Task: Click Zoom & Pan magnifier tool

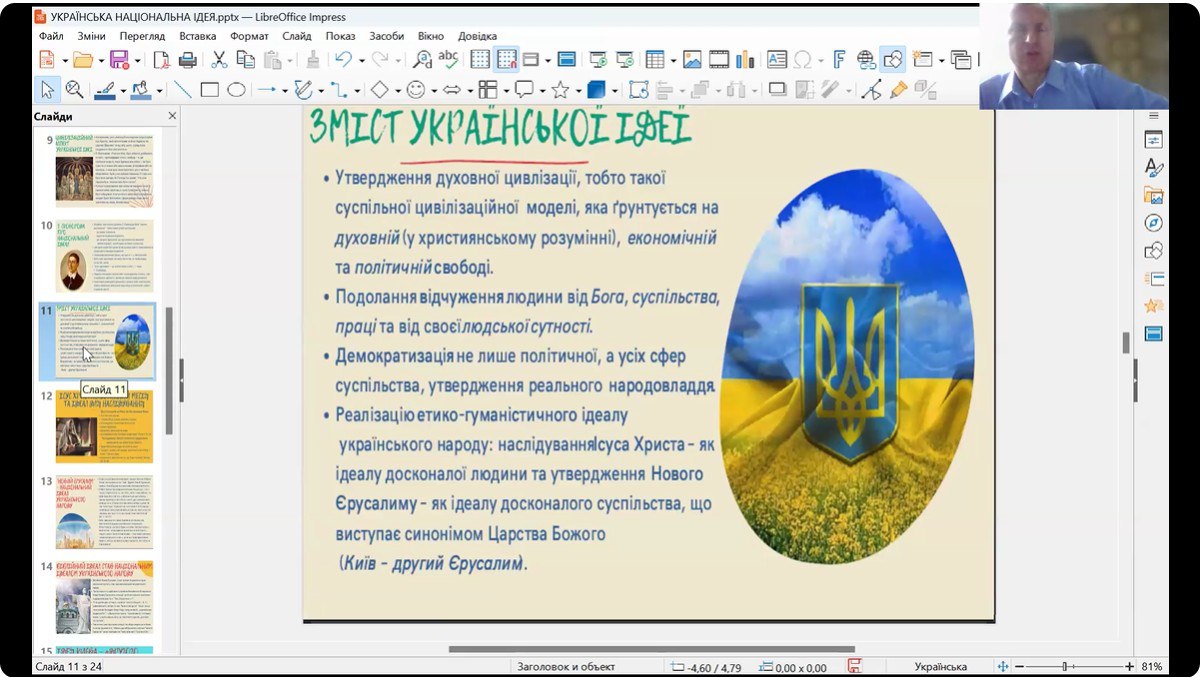Action: coord(74,89)
